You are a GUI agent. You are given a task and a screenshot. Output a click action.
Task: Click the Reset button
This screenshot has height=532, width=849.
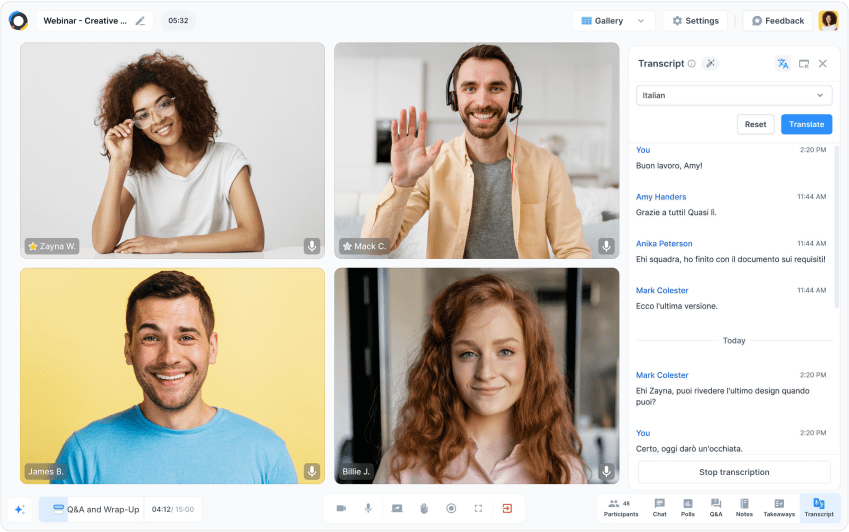[755, 124]
